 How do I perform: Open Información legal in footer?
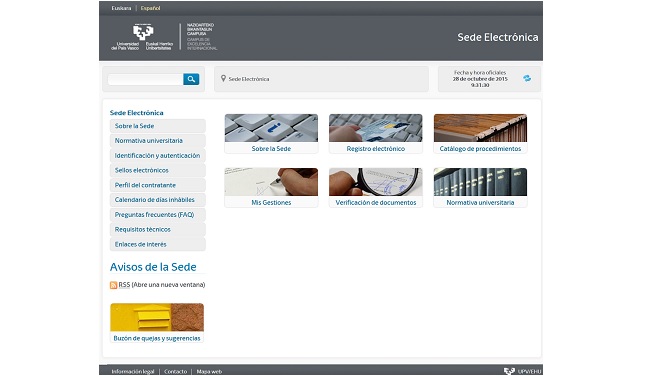(133, 372)
